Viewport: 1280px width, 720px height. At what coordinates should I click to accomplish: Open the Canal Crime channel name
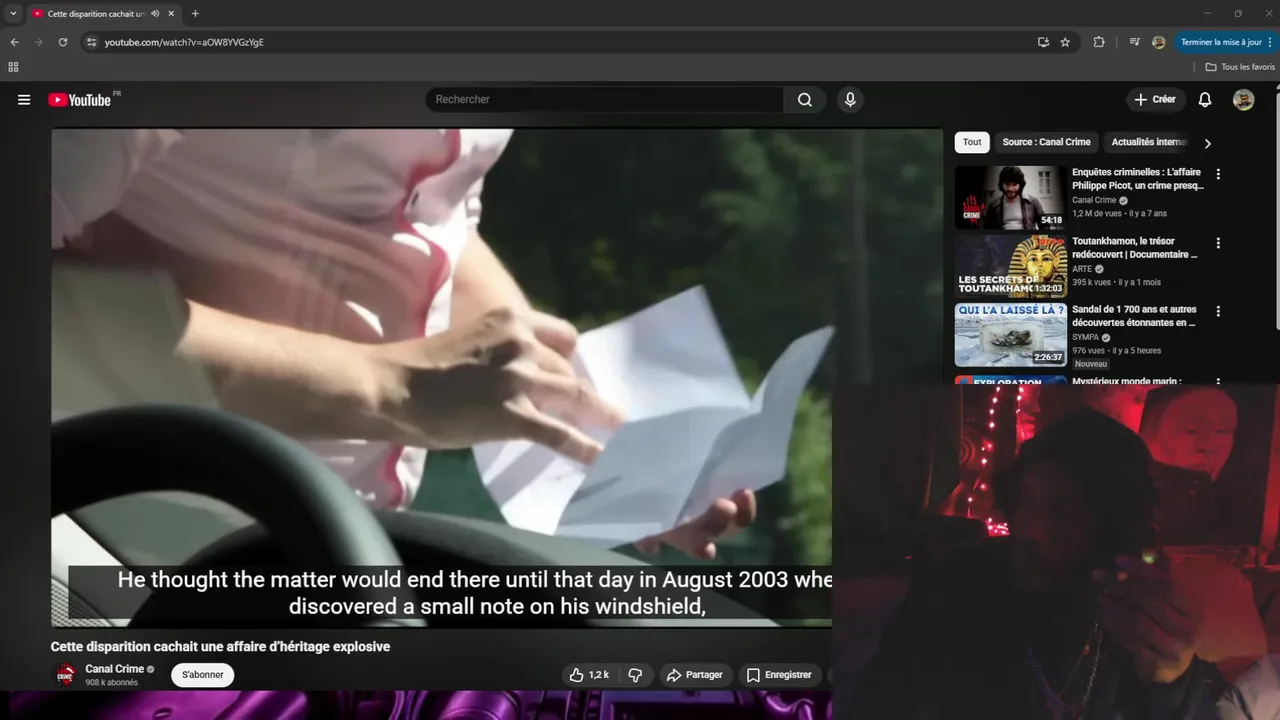pyautogui.click(x=115, y=669)
